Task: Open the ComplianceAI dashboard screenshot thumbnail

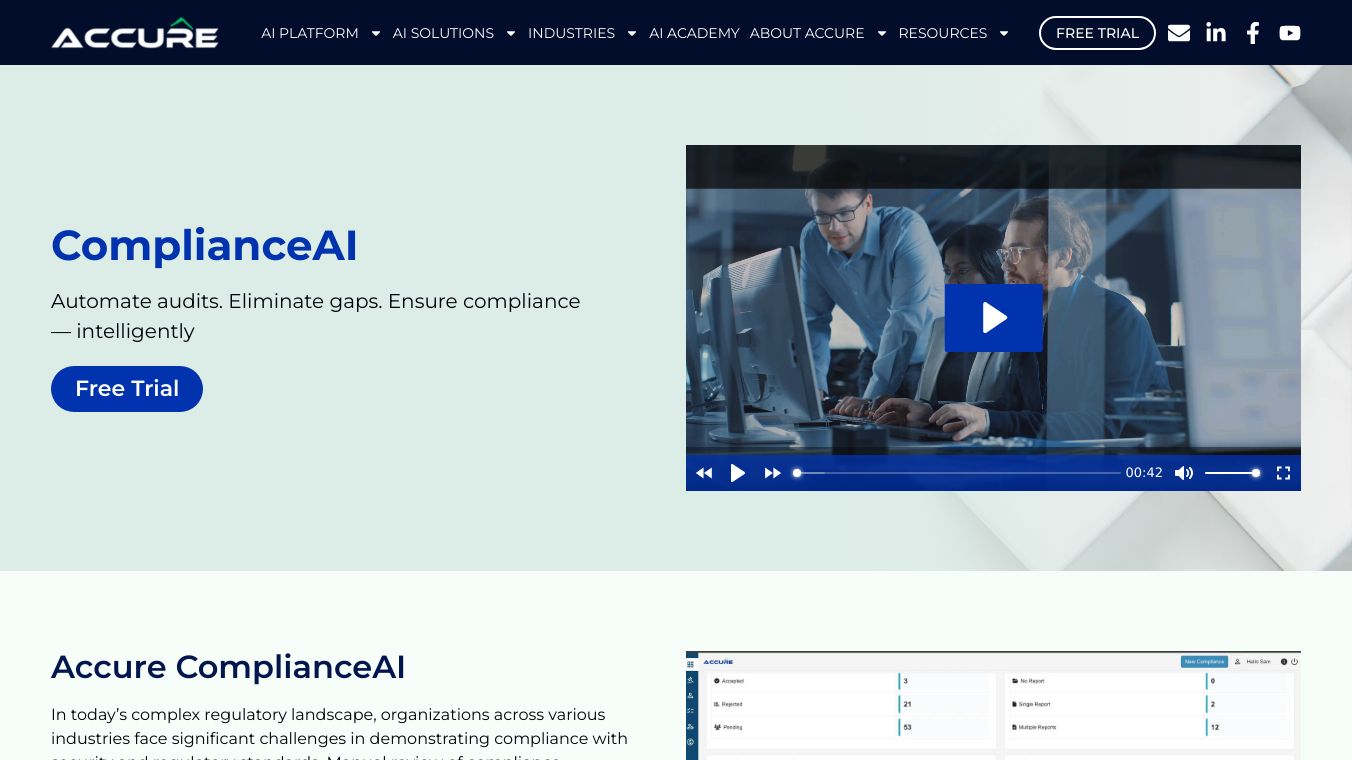Action: point(993,706)
